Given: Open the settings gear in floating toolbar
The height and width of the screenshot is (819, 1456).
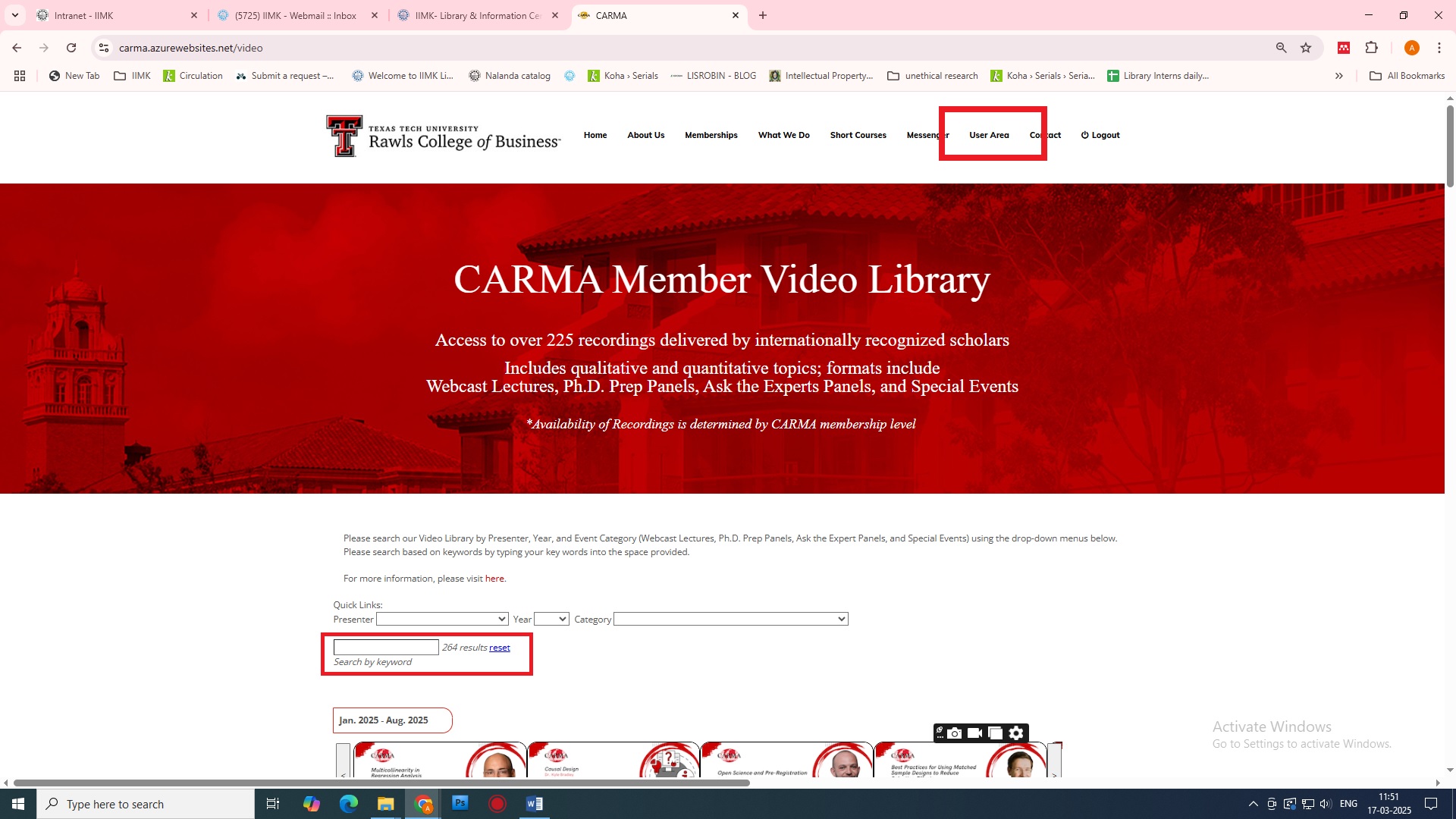Looking at the screenshot, I should click(x=1016, y=733).
